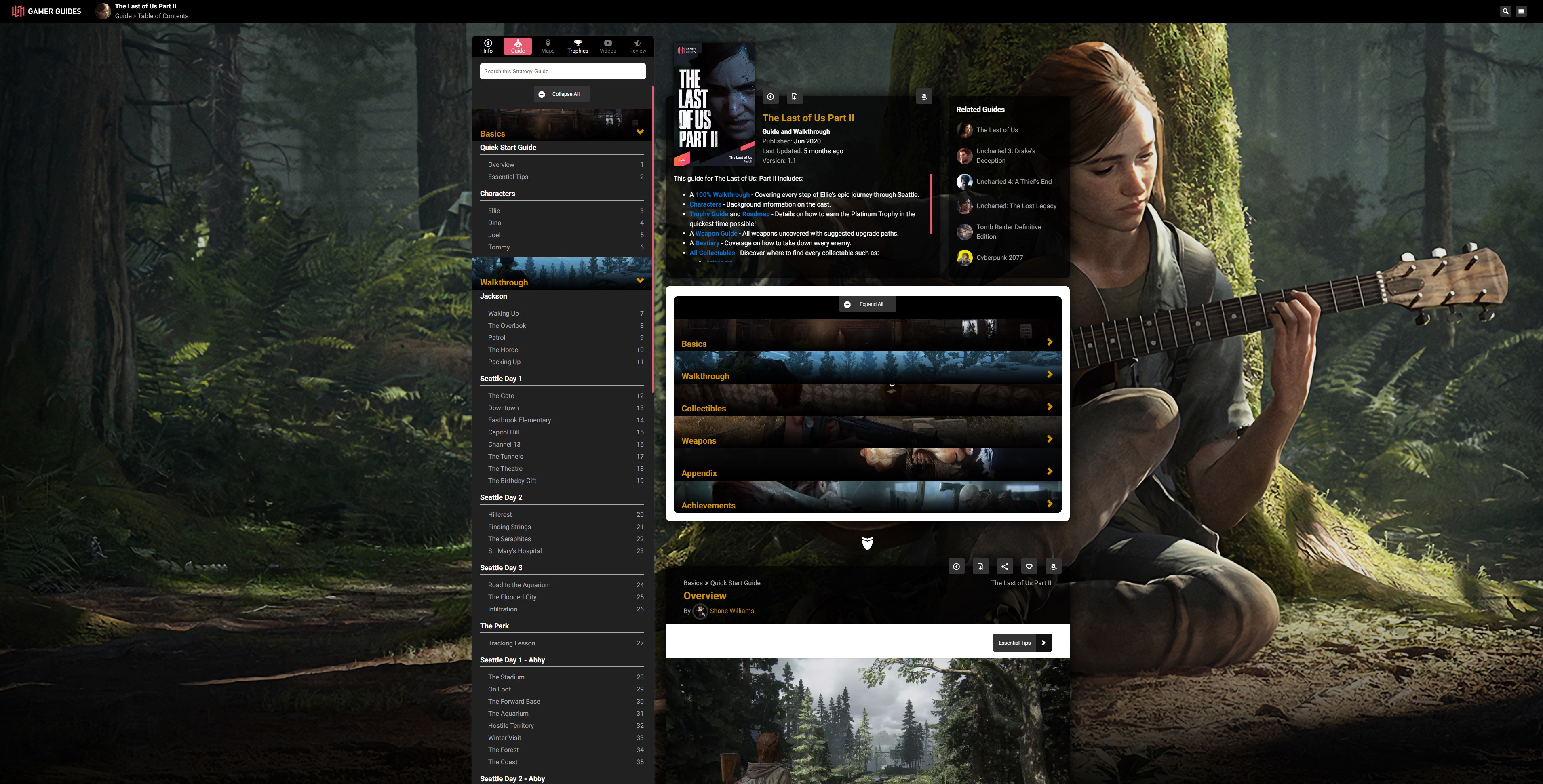Viewport: 1543px width, 784px height.
Task: Click the Tomb Raider Definitive Edition avatar
Action: pyautogui.click(x=964, y=232)
